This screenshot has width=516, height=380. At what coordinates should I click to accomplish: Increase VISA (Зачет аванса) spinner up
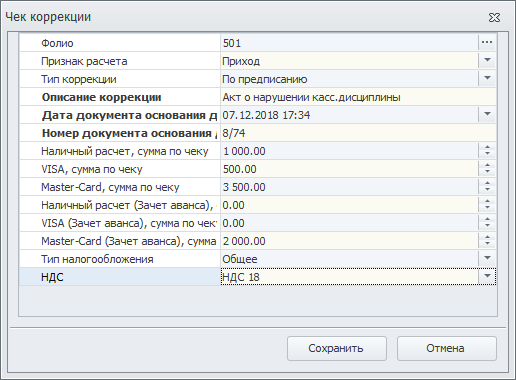pyautogui.click(x=487, y=219)
